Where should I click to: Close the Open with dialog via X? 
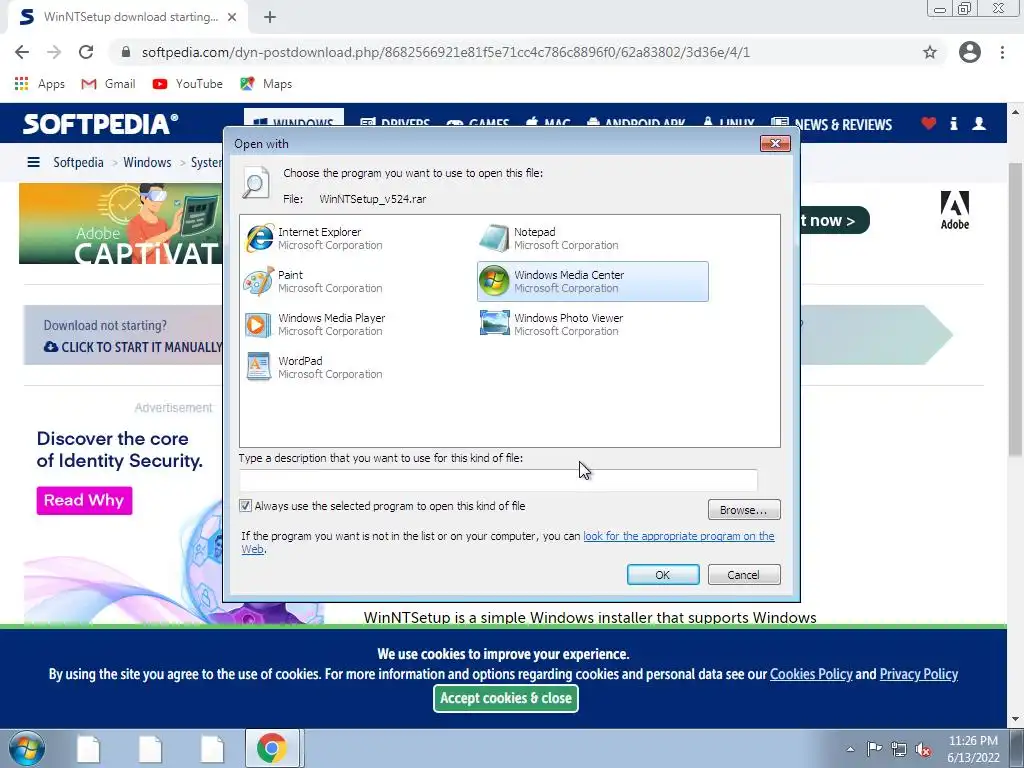coord(775,143)
